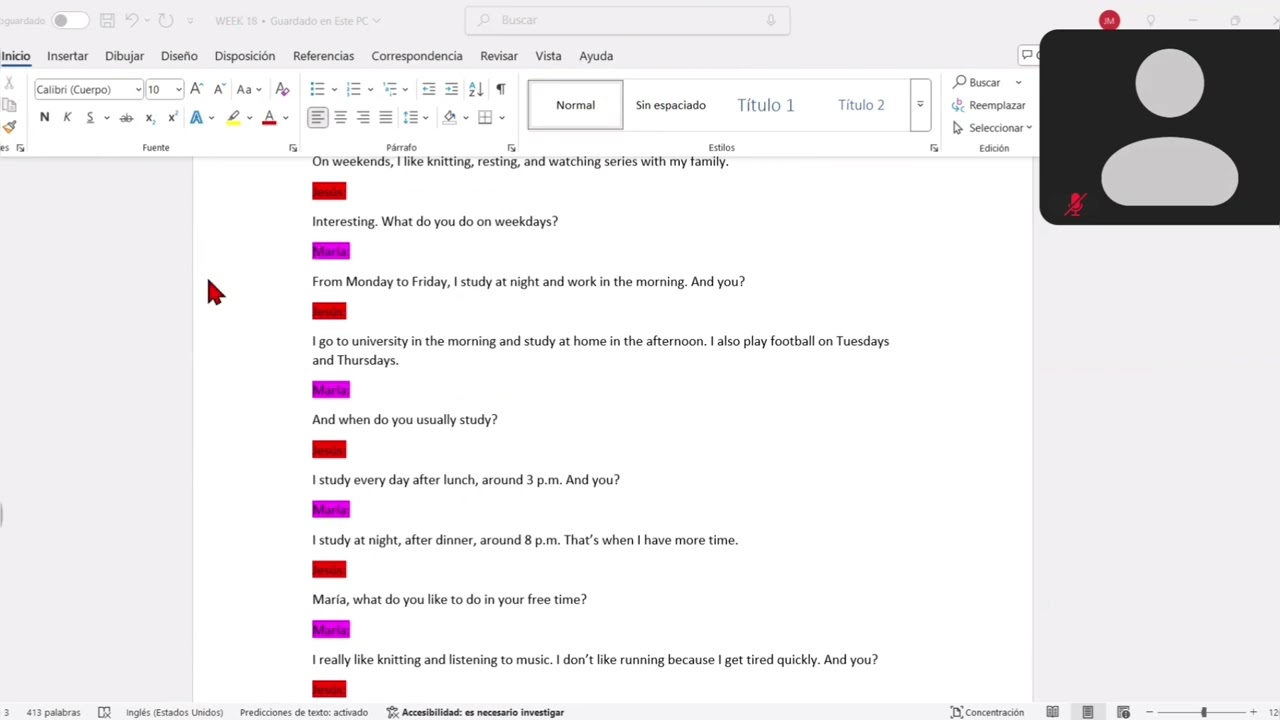1280x720 pixels.
Task: Center the text
Action: (340, 117)
